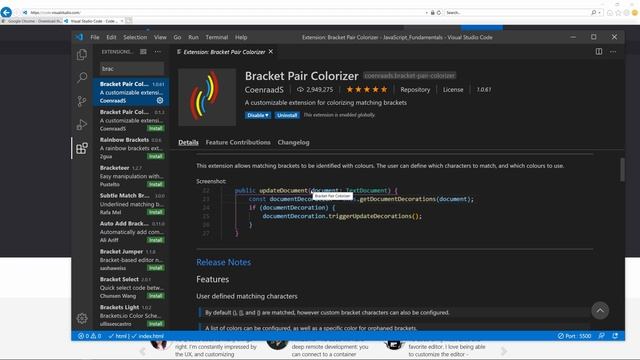Image resolution: width=640 pixels, height=360 pixels.
Task: Click the scroll-to-top round arrow button
Action: point(600,311)
